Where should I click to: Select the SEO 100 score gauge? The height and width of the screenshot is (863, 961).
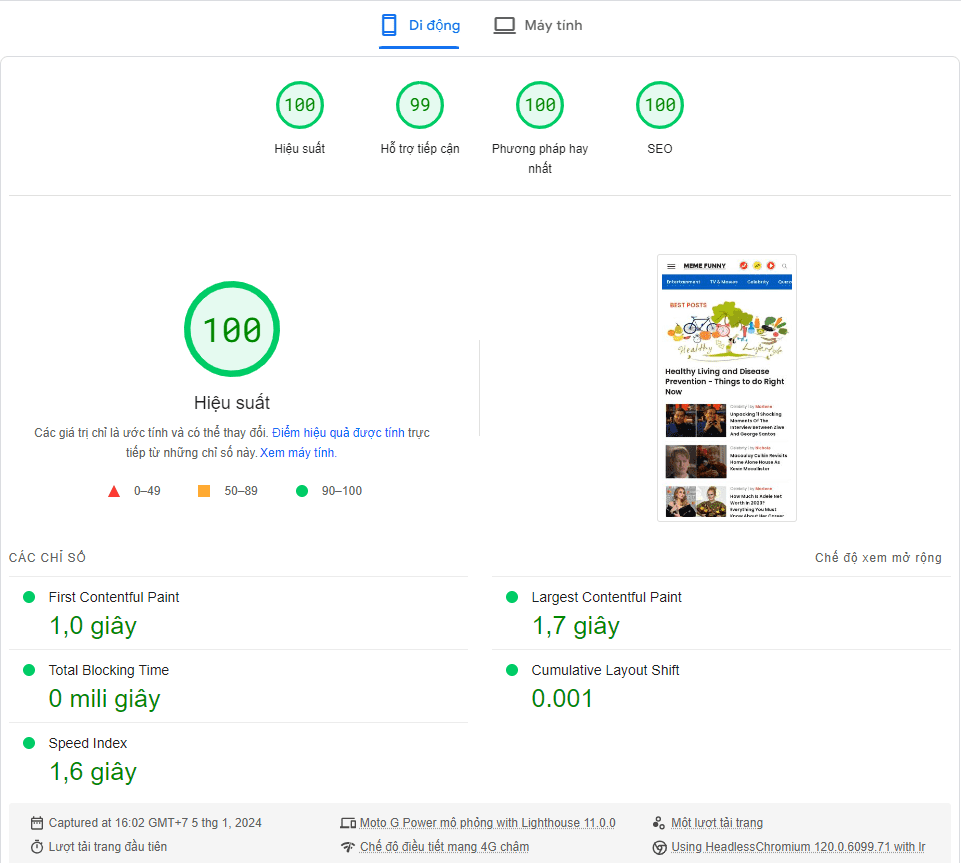[x=660, y=105]
